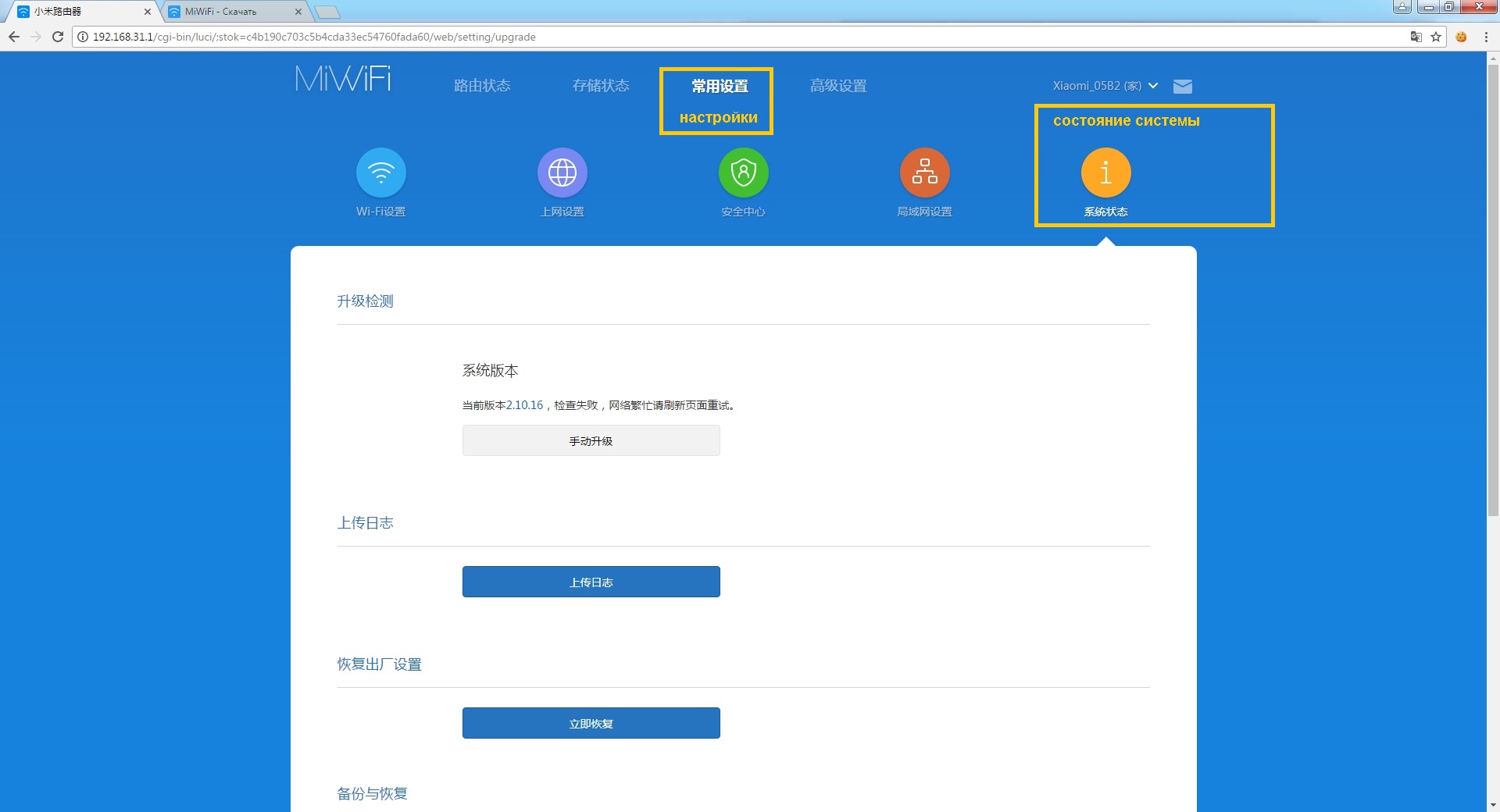Click the site info icon in address bar
Image resolution: width=1500 pixels, height=812 pixels.
tap(83, 37)
